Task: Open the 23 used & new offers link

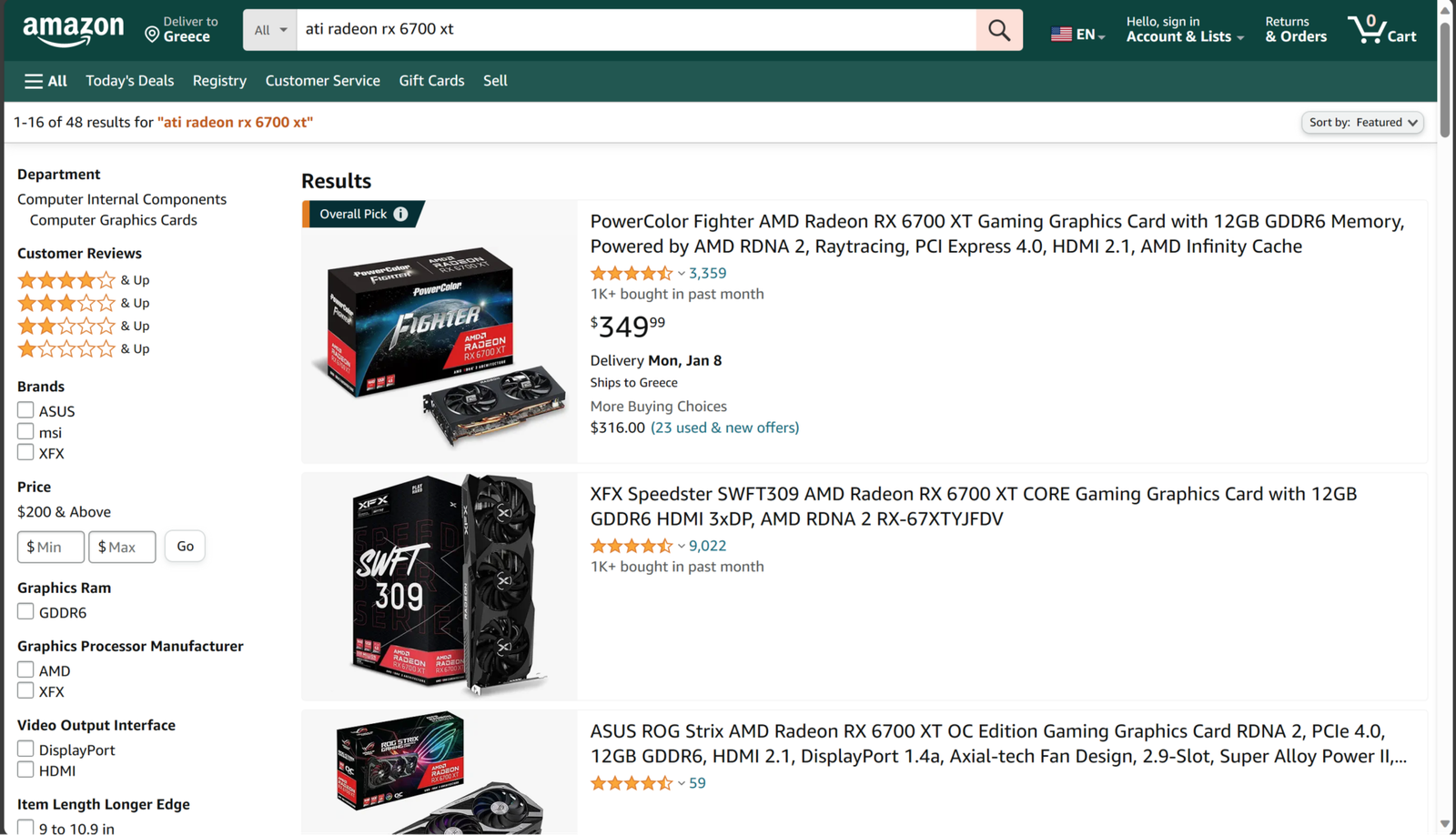Action: tap(724, 428)
